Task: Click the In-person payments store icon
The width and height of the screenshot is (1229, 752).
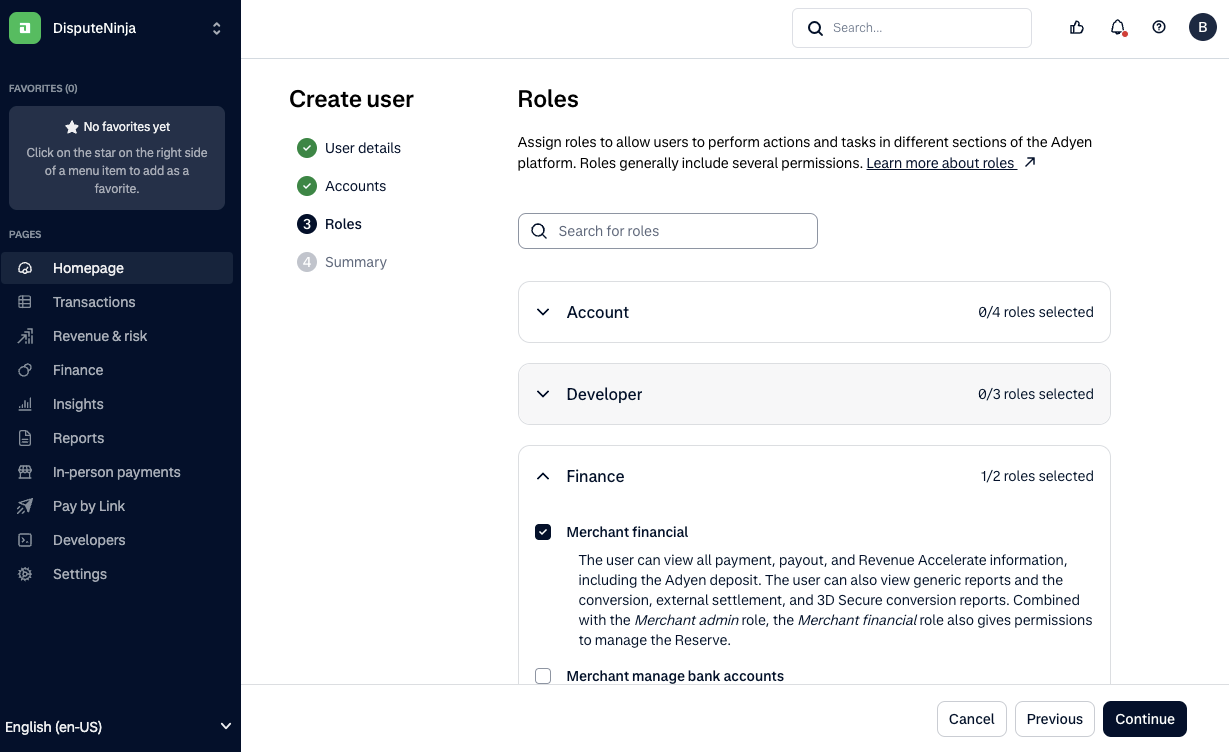Action: (26, 472)
